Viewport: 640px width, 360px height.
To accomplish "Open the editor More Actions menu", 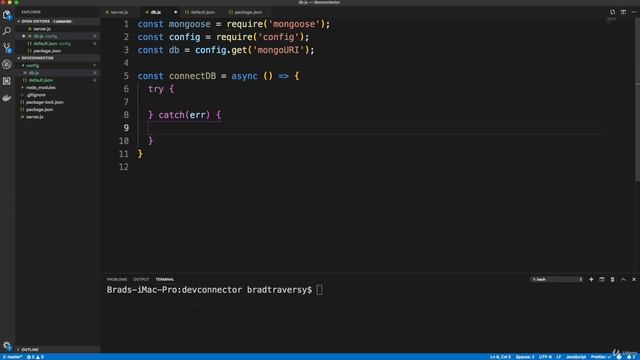I will [x=634, y=12].
